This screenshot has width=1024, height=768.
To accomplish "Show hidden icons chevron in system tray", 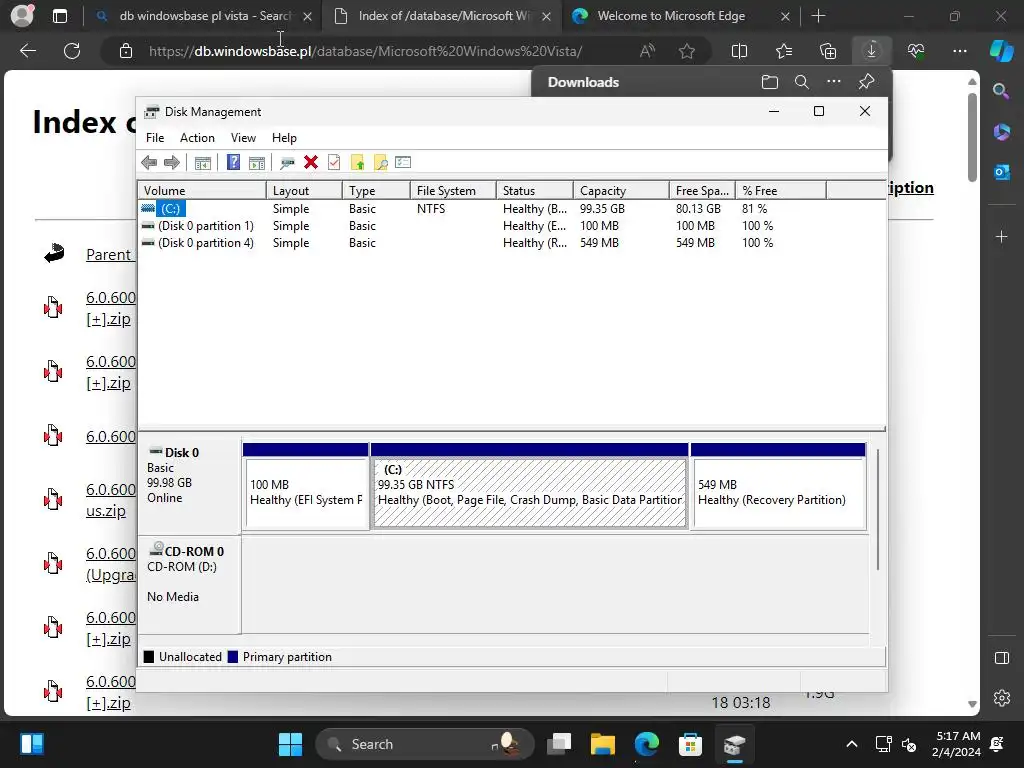I will click(x=852, y=744).
